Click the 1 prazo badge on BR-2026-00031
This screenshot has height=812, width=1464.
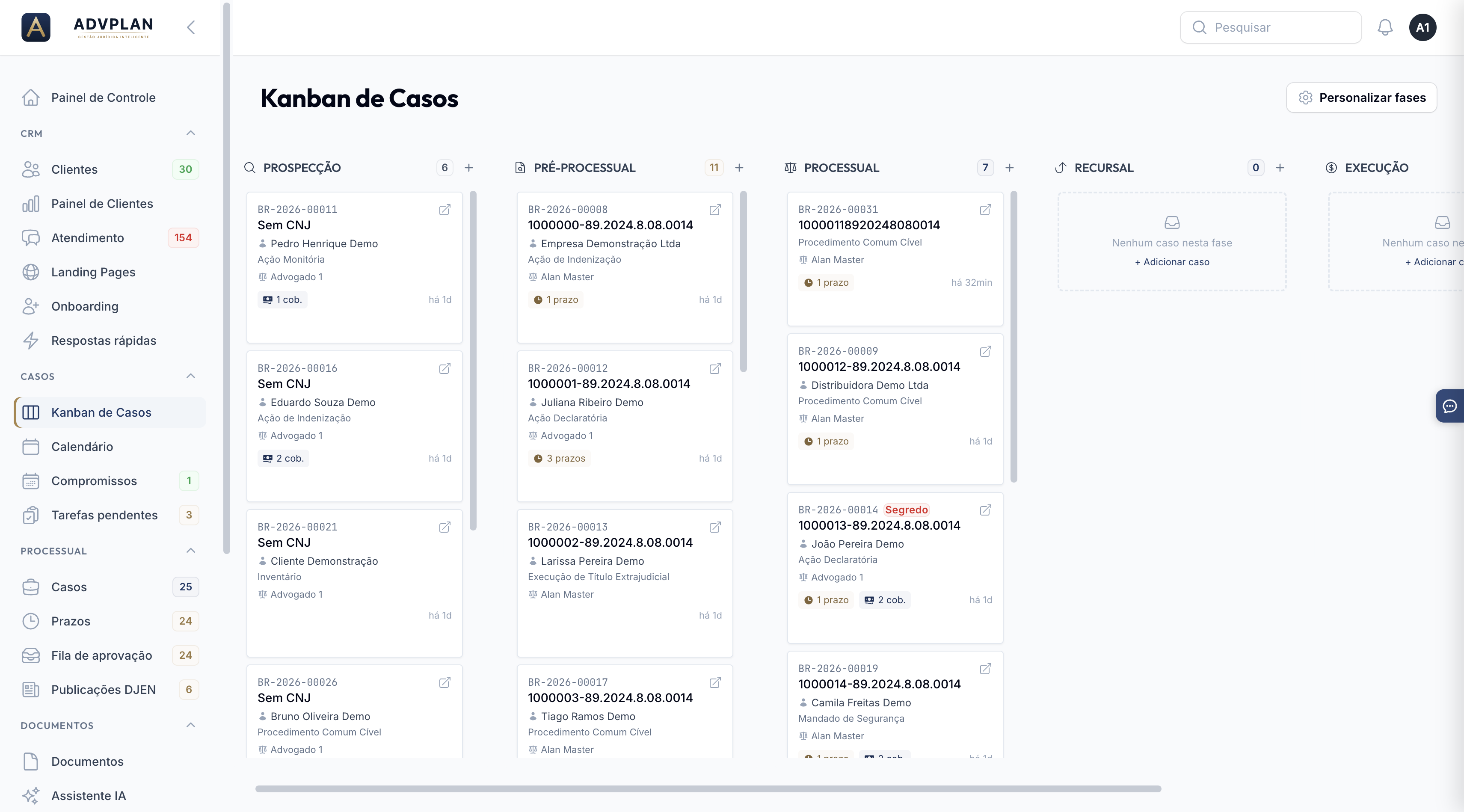(x=827, y=282)
